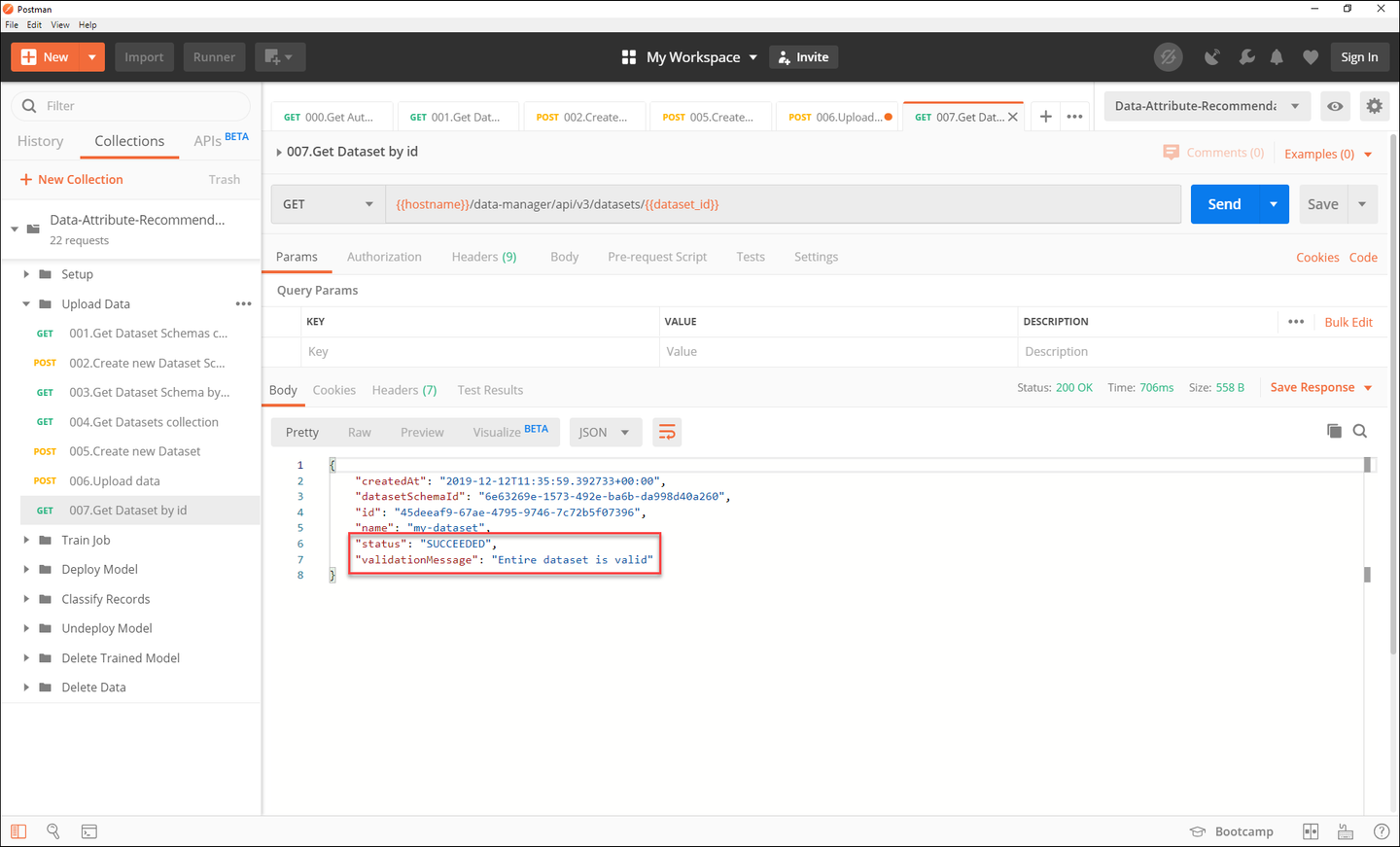Click Bulk Edit link

[1348, 322]
